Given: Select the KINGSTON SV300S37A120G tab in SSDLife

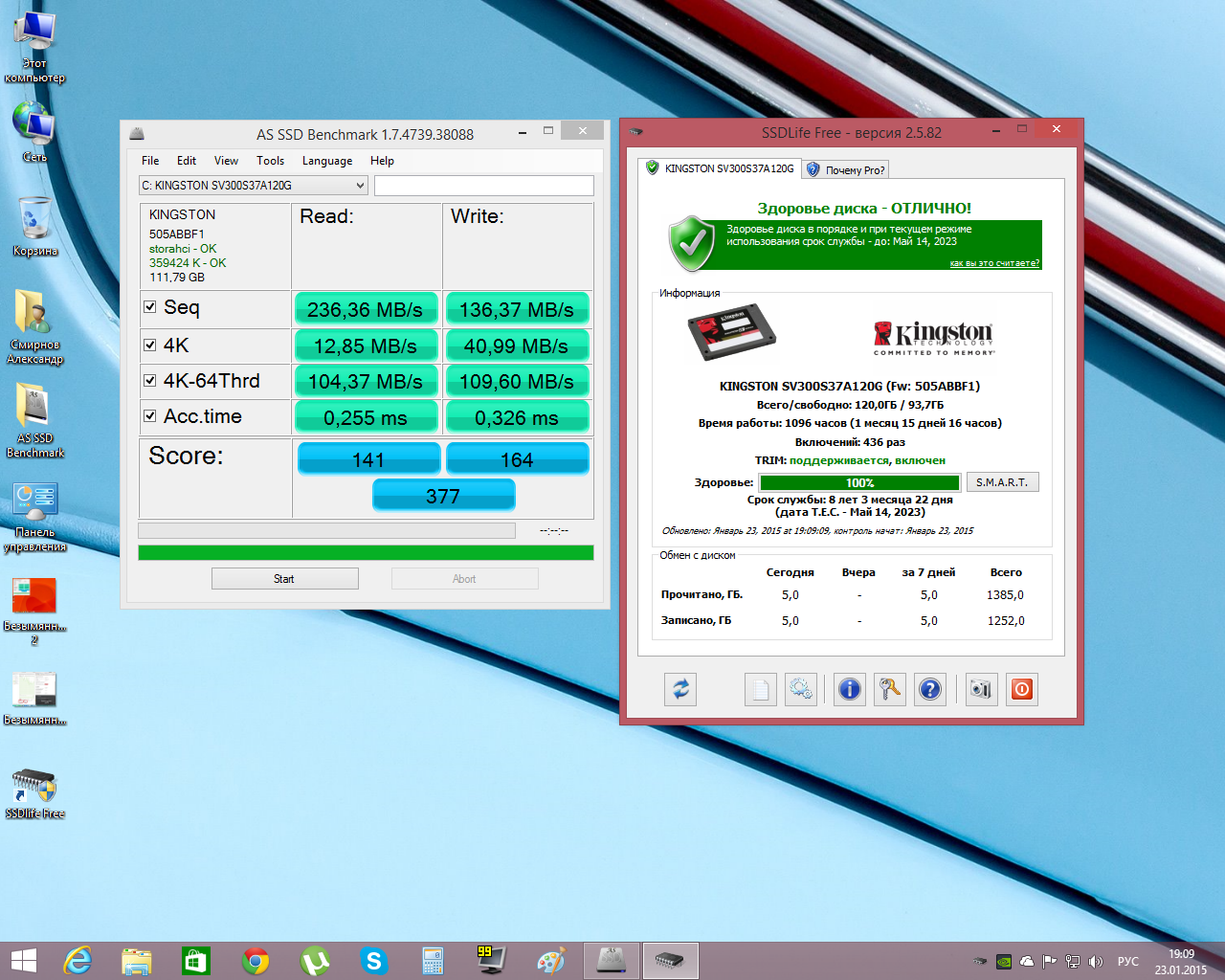Looking at the screenshot, I should (x=720, y=168).
